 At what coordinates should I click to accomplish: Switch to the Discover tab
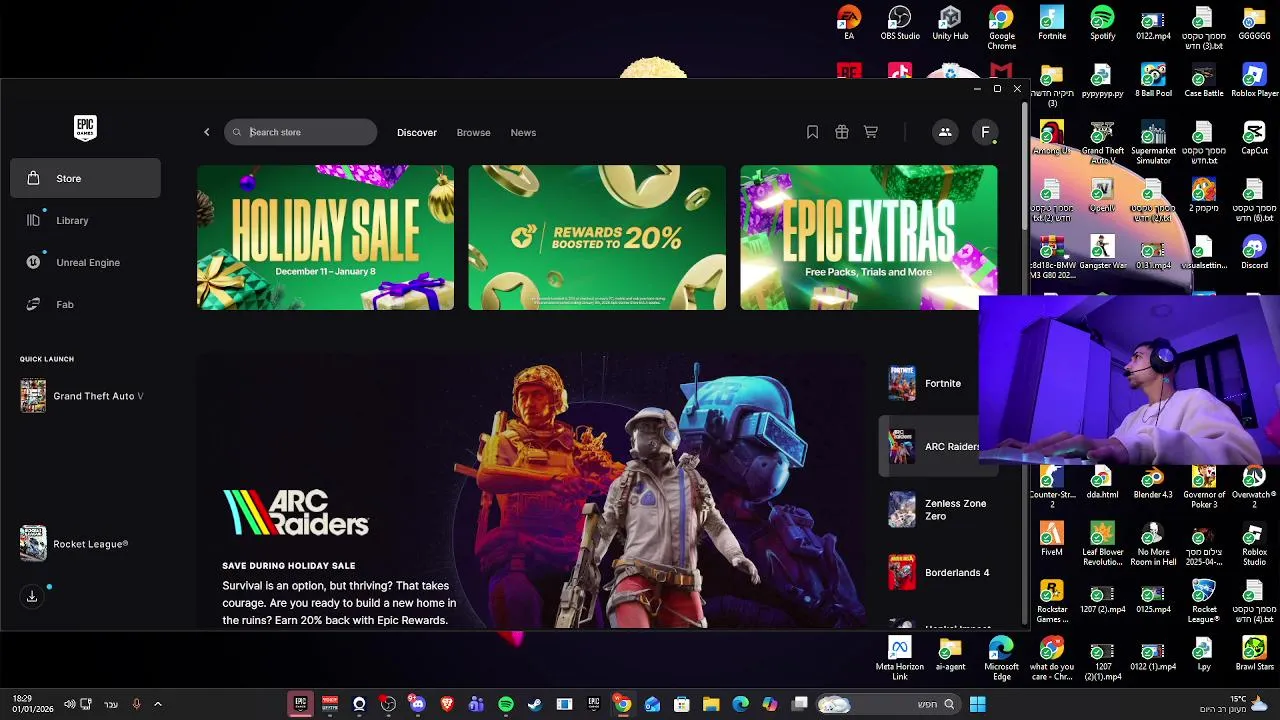pyautogui.click(x=417, y=132)
